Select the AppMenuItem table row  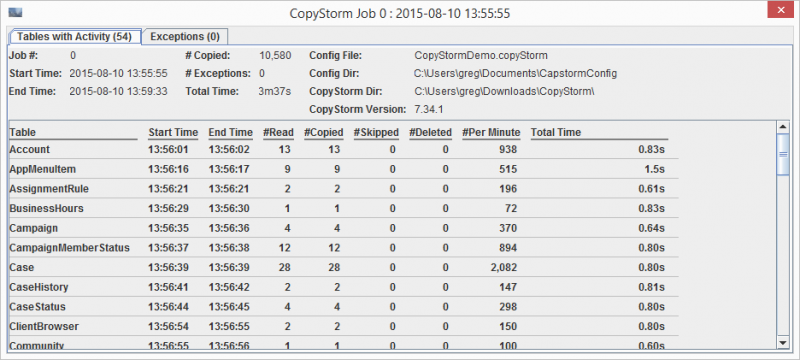[344, 169]
